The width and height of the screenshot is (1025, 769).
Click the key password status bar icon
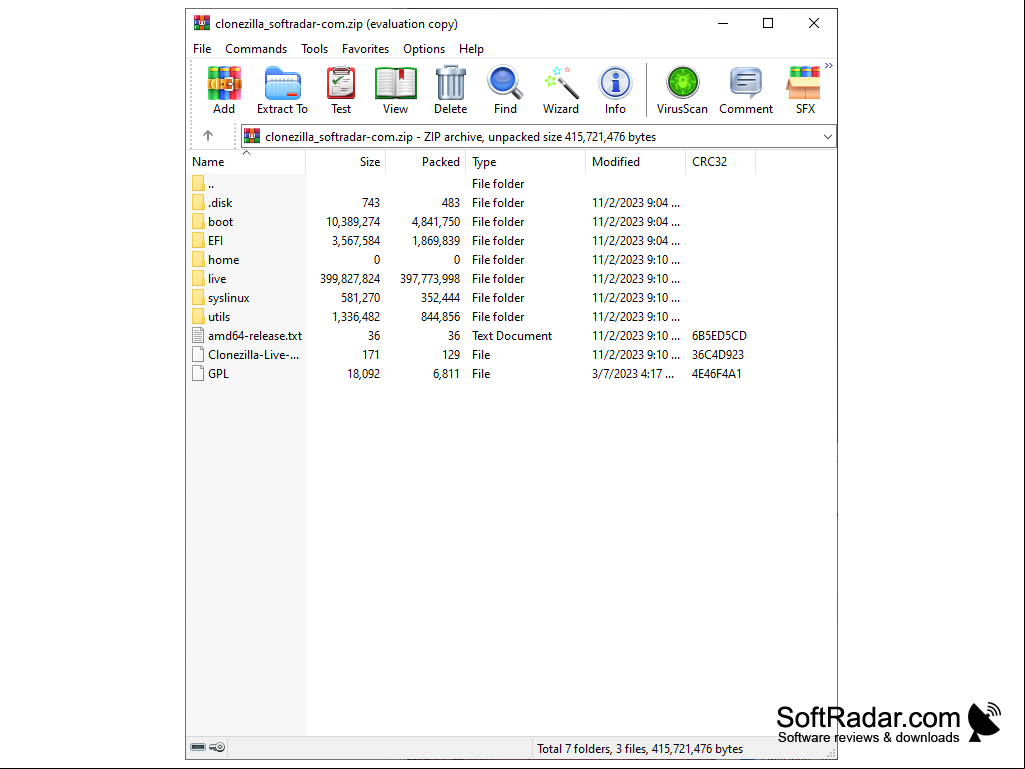[217, 747]
